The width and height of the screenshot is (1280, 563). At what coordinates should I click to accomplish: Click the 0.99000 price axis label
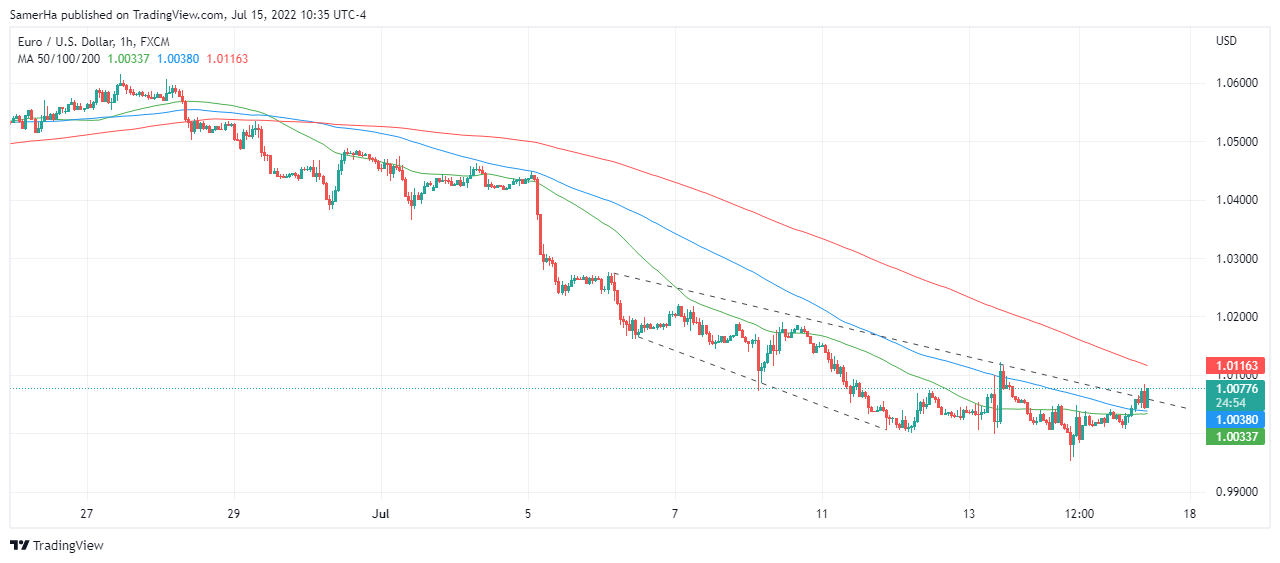tap(1236, 492)
